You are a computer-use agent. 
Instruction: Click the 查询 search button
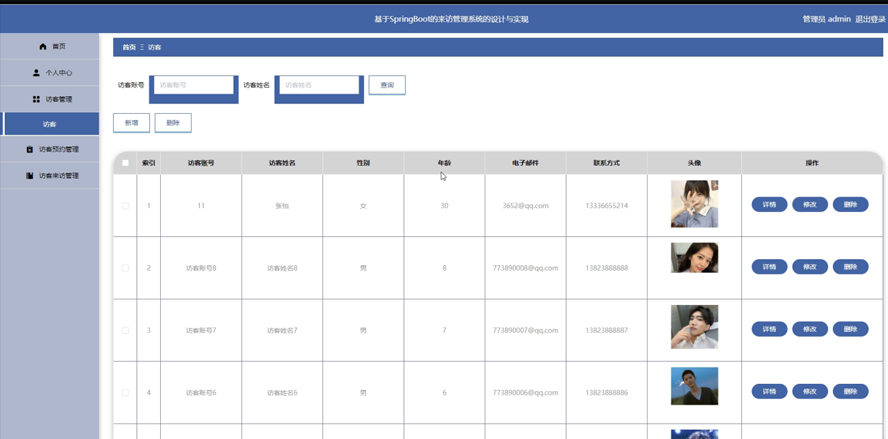point(387,85)
